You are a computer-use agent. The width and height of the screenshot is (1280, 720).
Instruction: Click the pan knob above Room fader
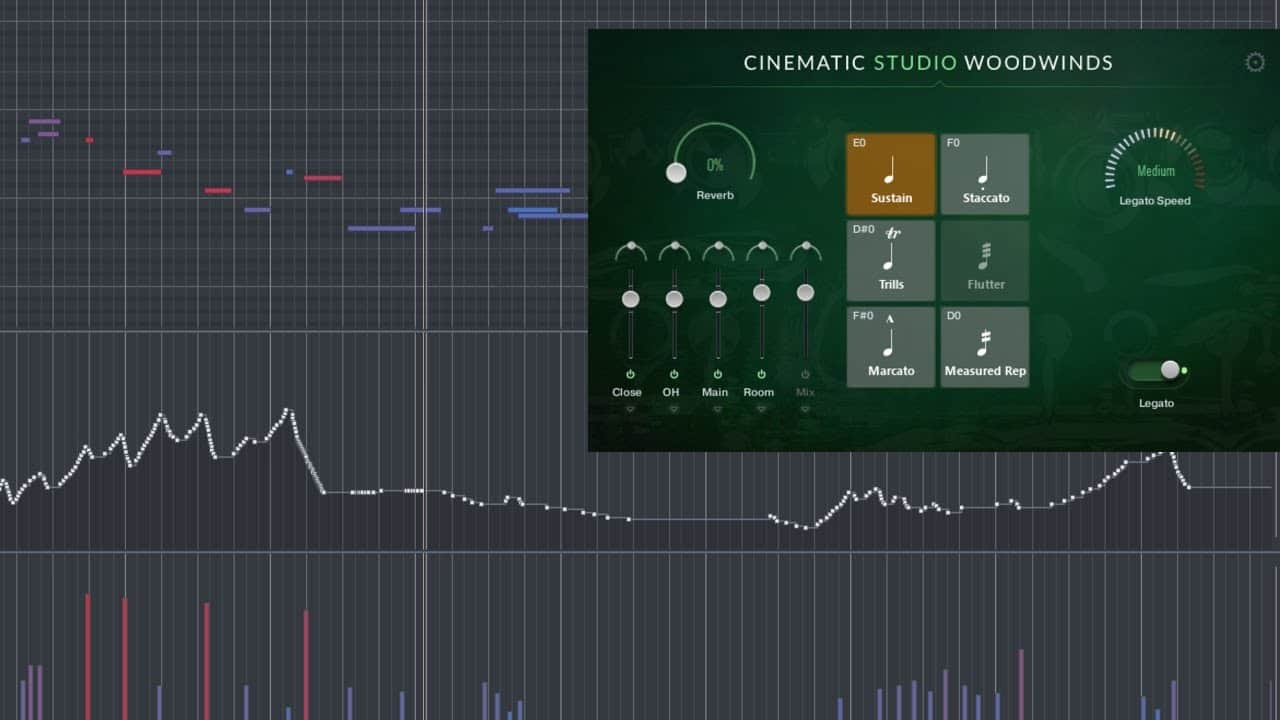(761, 249)
